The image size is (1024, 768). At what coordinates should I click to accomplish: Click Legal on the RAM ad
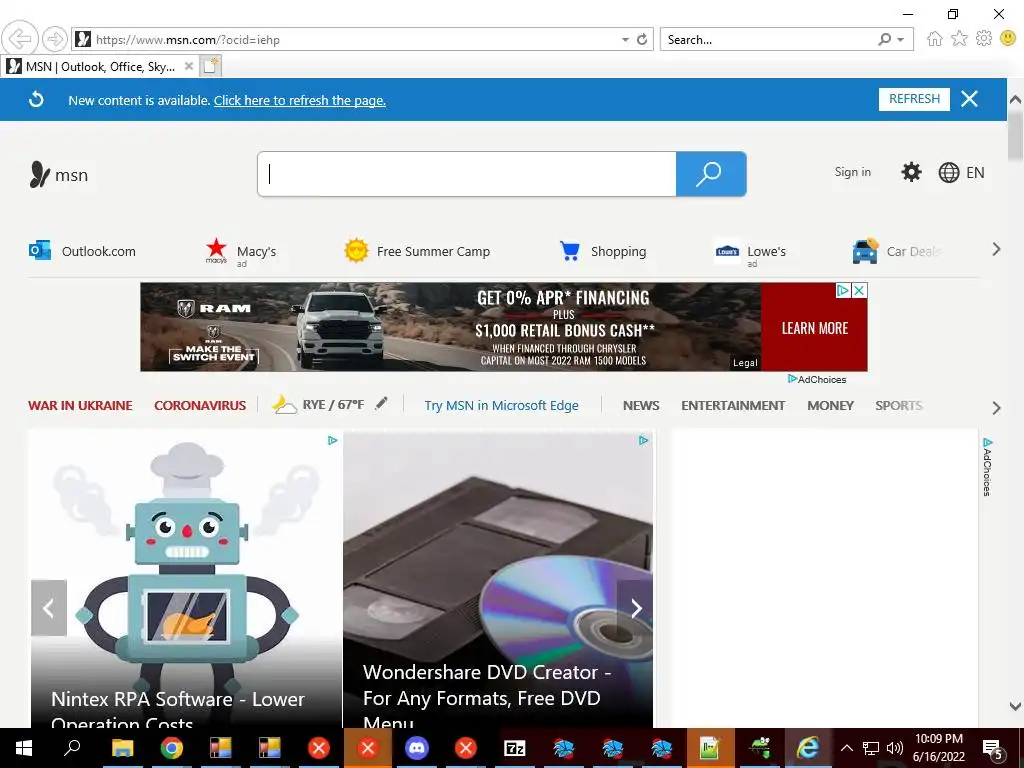click(x=745, y=363)
